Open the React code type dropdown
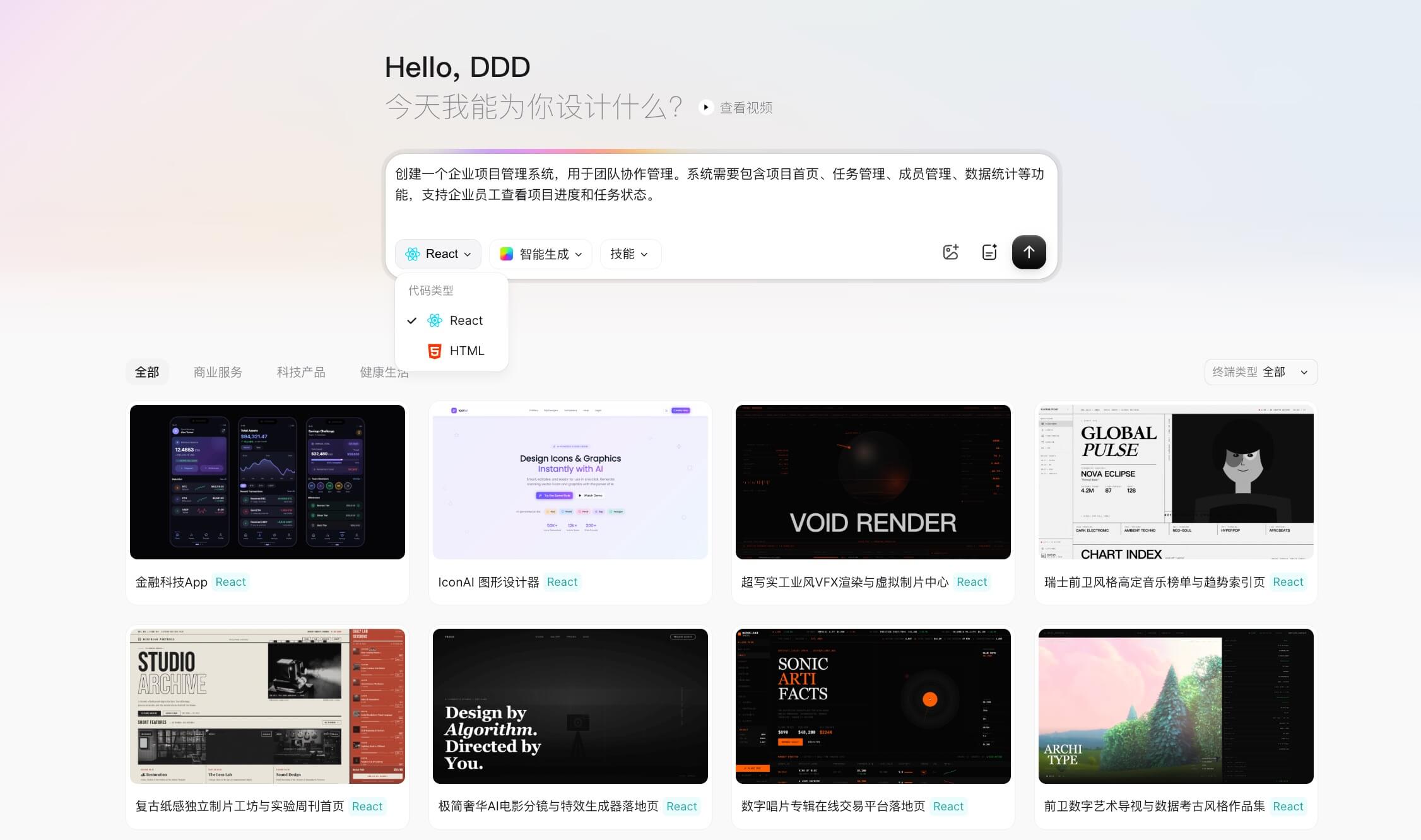This screenshot has width=1421, height=840. (x=438, y=254)
